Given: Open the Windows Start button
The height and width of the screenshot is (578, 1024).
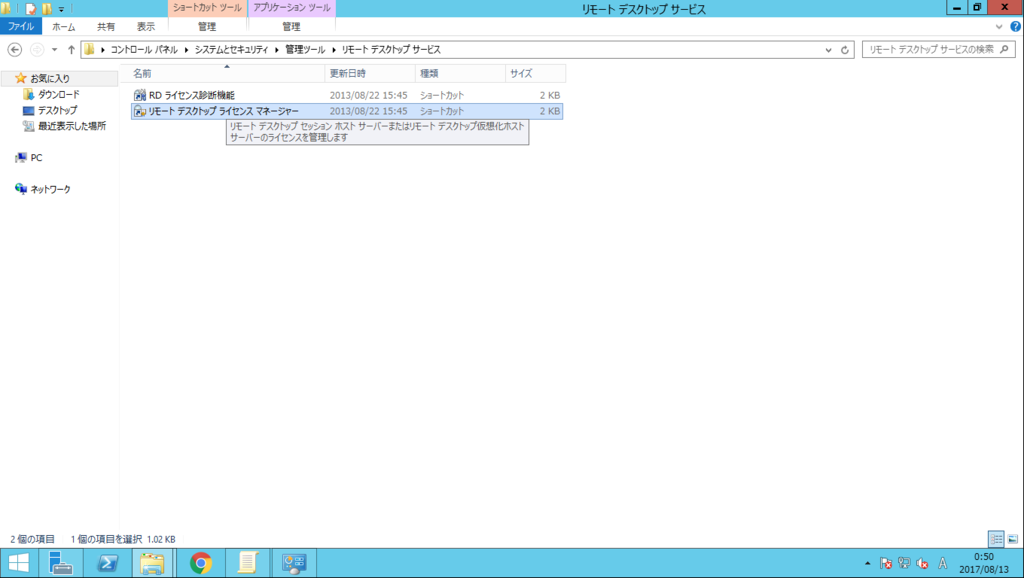Looking at the screenshot, I should click(x=19, y=563).
